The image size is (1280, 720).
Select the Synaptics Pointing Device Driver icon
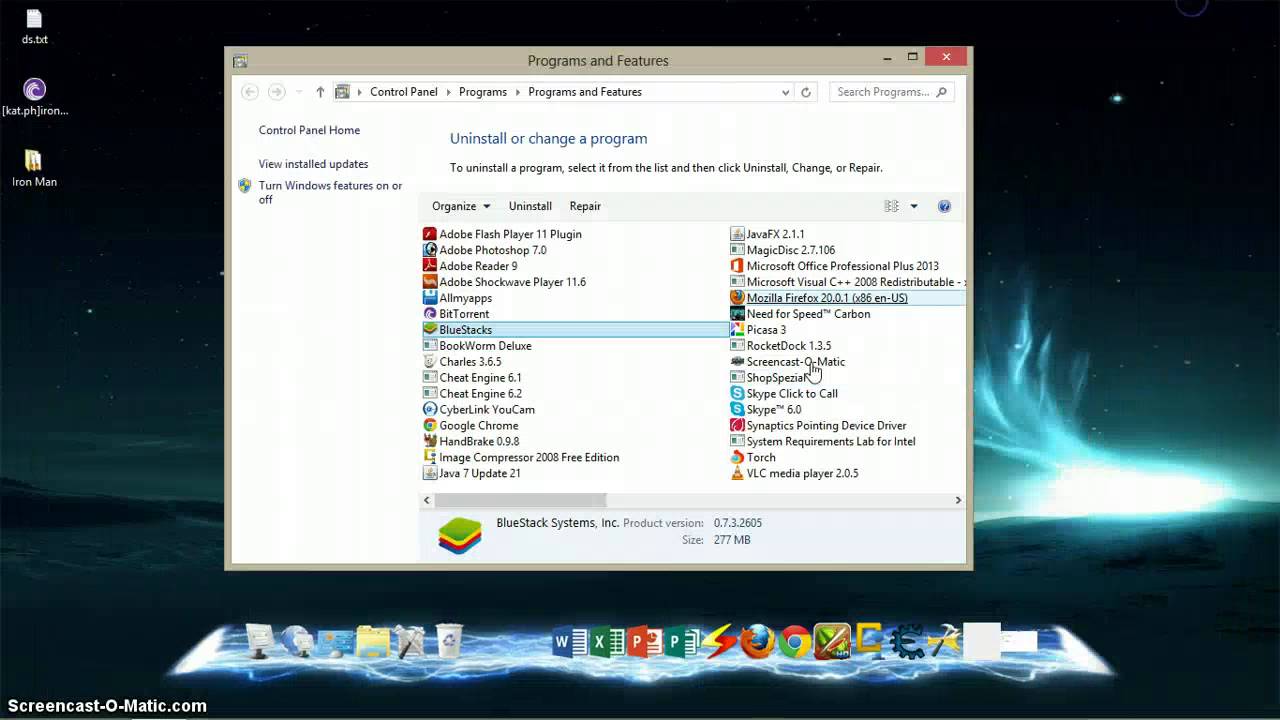(x=737, y=426)
